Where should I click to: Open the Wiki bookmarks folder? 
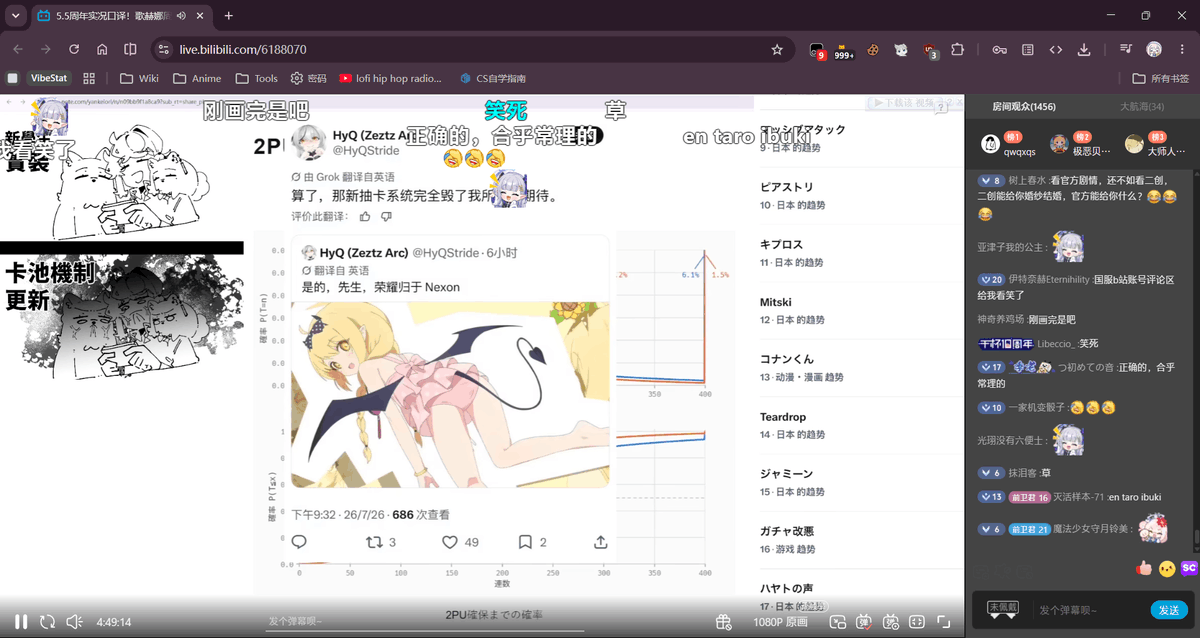tap(139, 78)
